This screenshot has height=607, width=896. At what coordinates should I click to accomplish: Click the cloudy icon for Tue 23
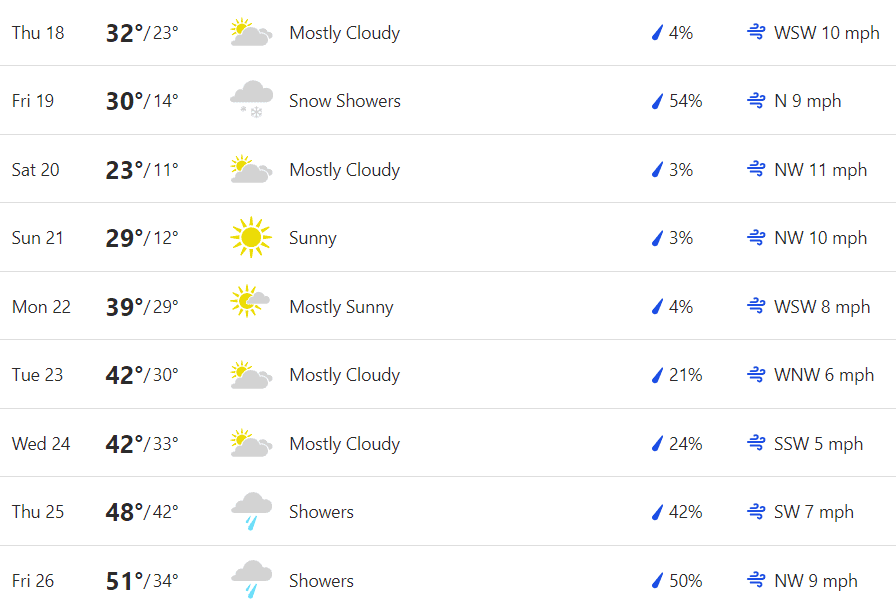click(251, 375)
